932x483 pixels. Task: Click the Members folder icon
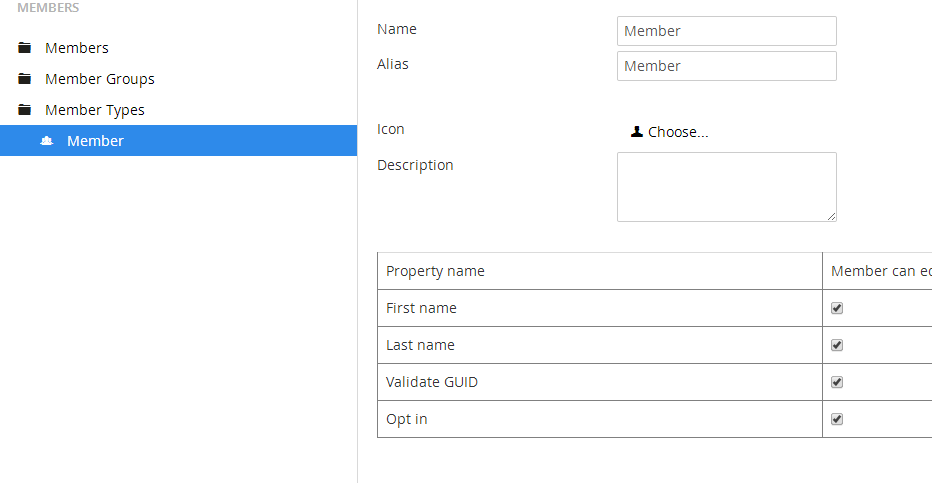pos(24,48)
